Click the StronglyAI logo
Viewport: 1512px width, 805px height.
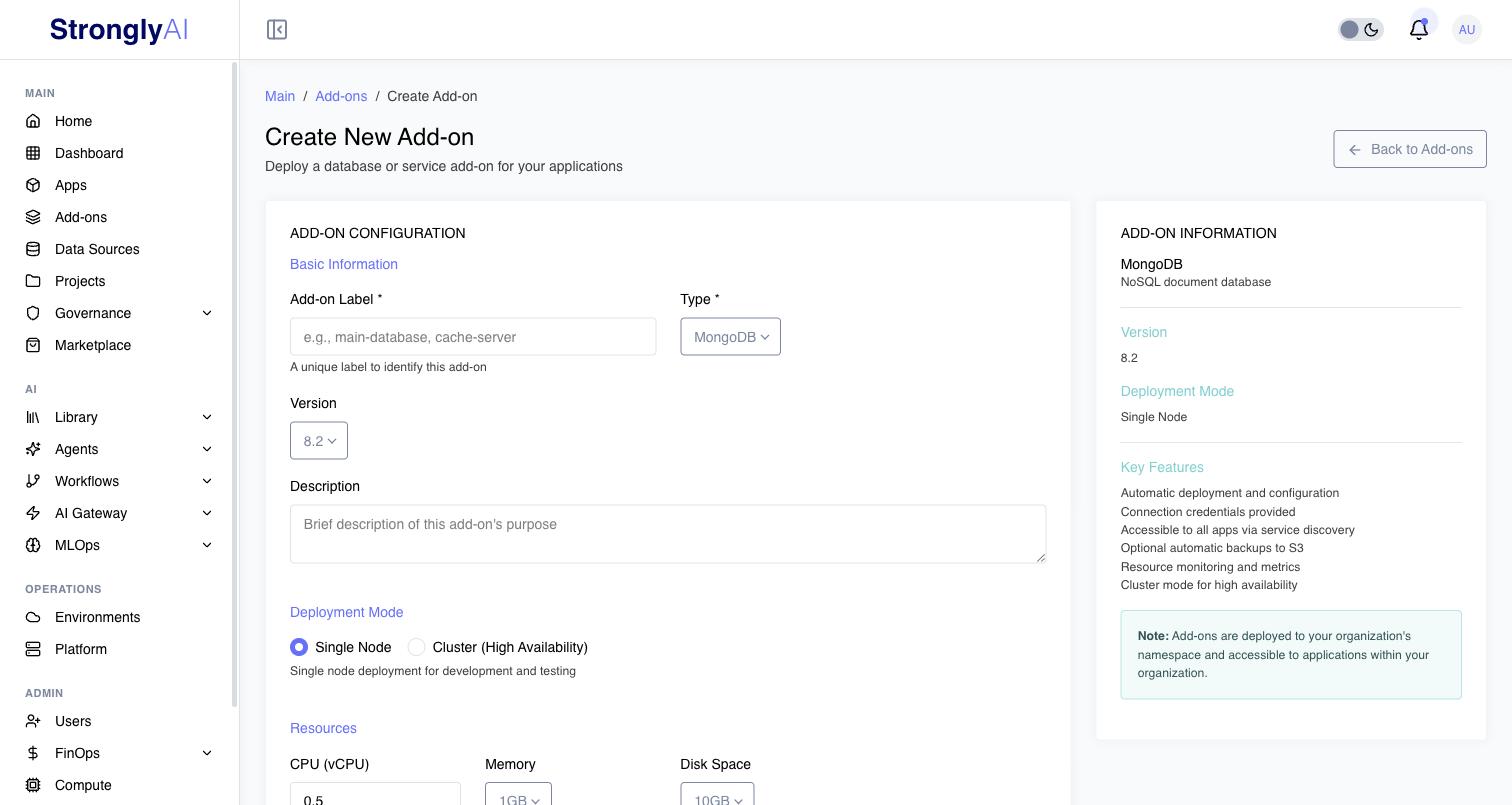[x=119, y=30]
